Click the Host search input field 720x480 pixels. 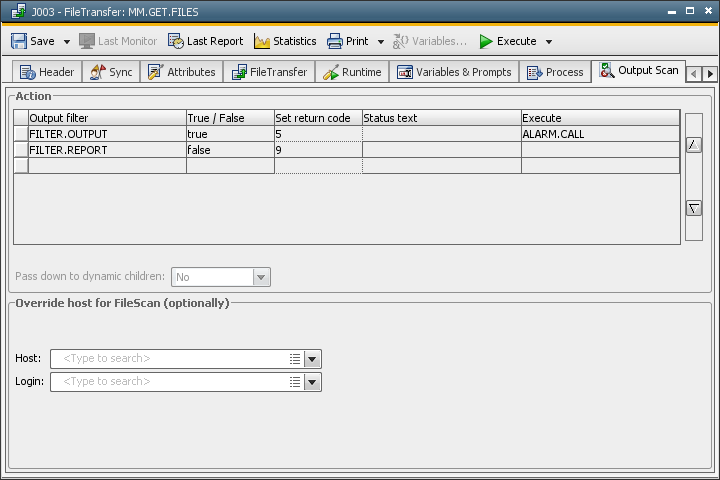pos(170,359)
